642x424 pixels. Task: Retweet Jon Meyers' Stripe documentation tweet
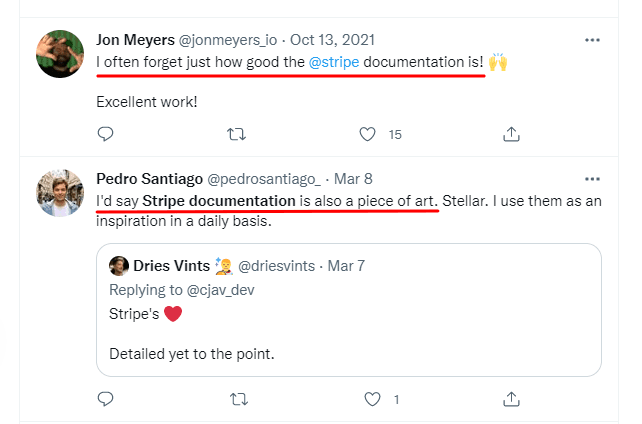[x=237, y=134]
